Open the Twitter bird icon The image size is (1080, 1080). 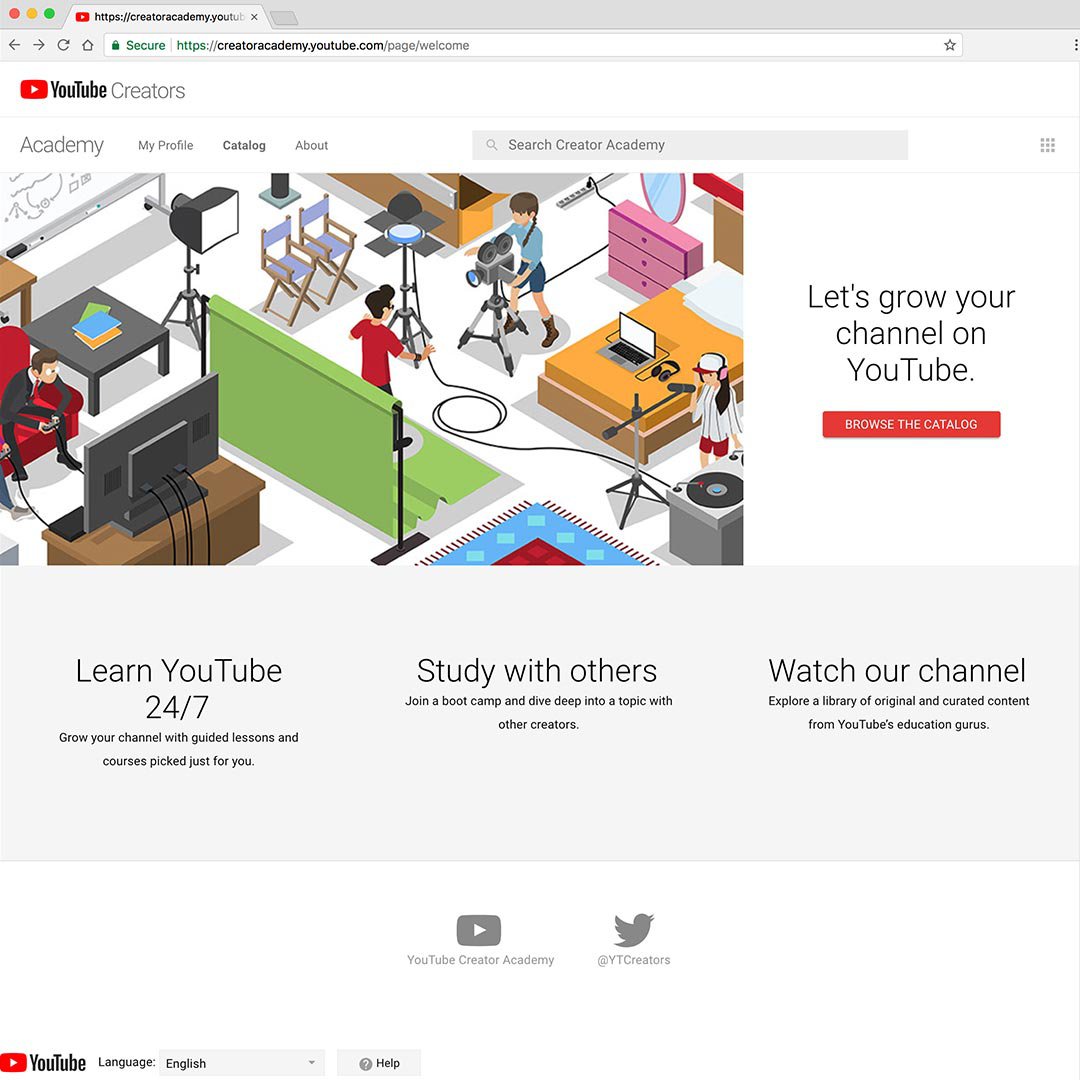click(634, 930)
